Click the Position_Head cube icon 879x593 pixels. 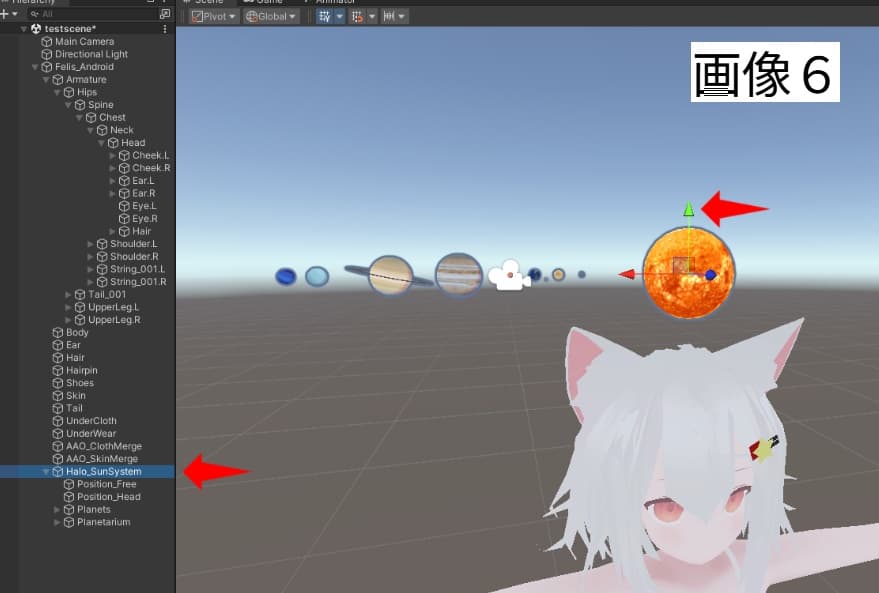69,497
